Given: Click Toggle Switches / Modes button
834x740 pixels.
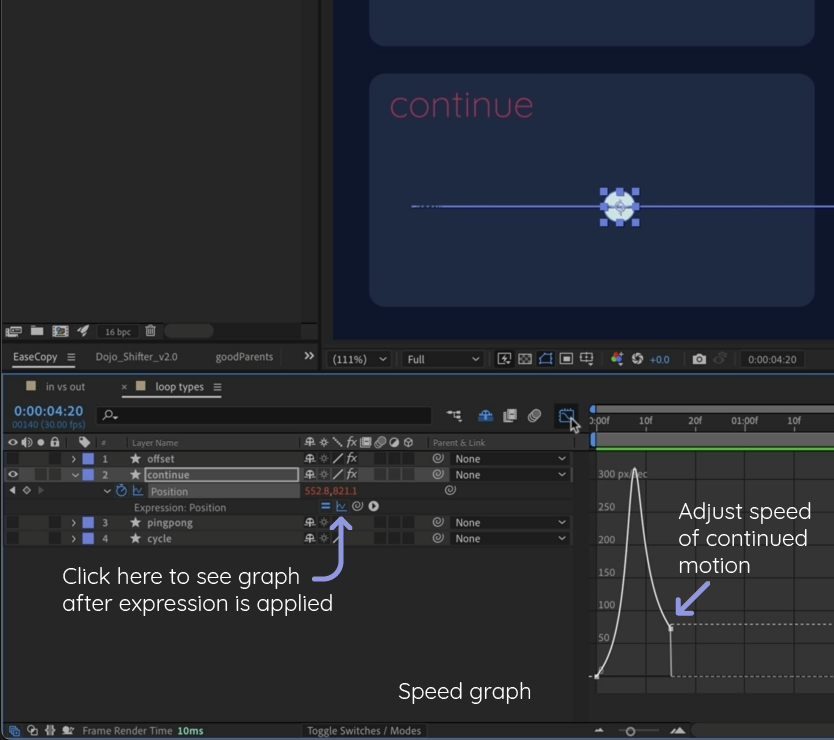Looking at the screenshot, I should click(364, 731).
